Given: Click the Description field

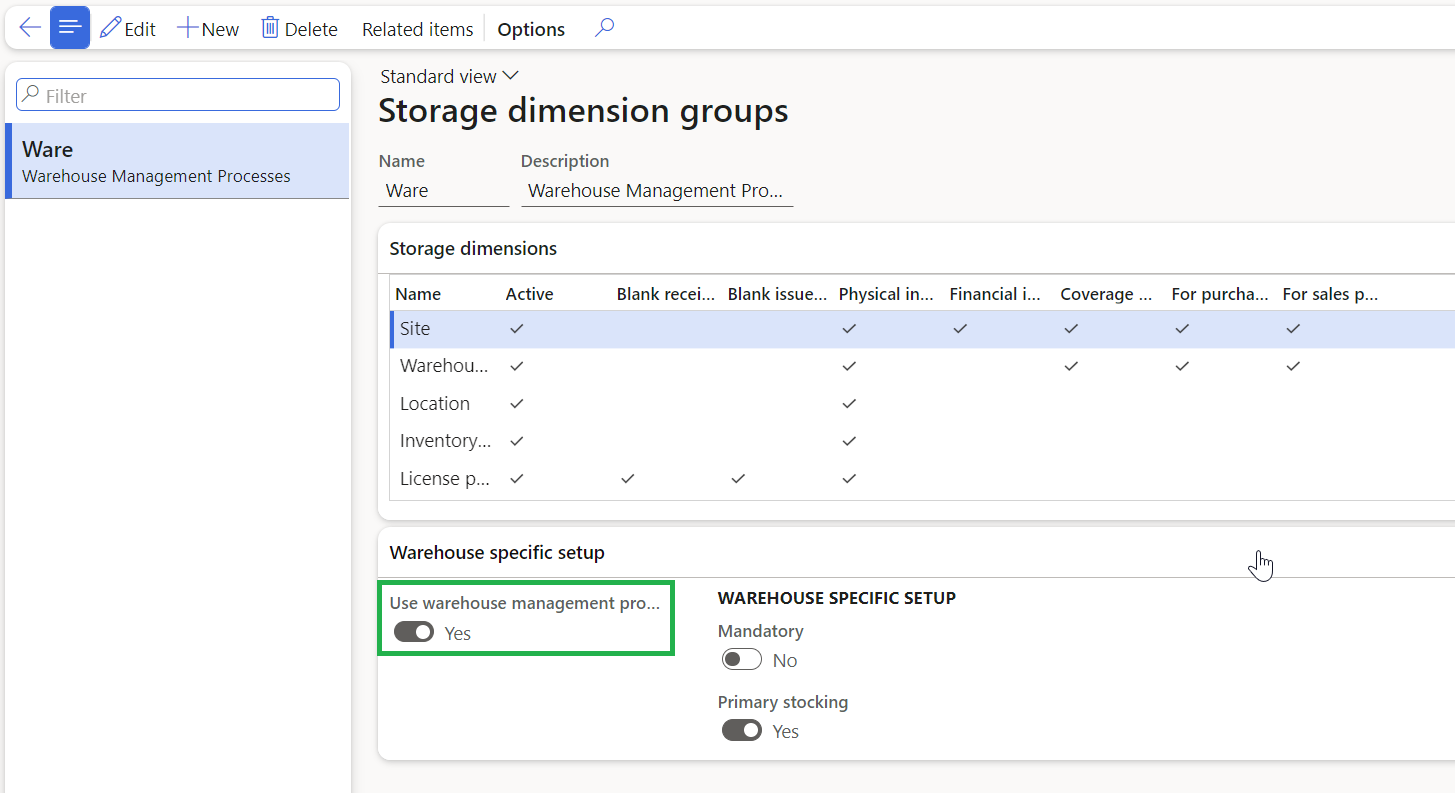Looking at the screenshot, I should tap(657, 190).
